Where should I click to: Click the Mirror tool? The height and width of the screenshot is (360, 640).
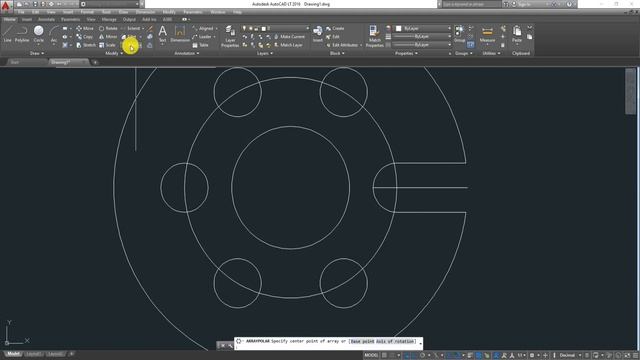click(x=108, y=37)
